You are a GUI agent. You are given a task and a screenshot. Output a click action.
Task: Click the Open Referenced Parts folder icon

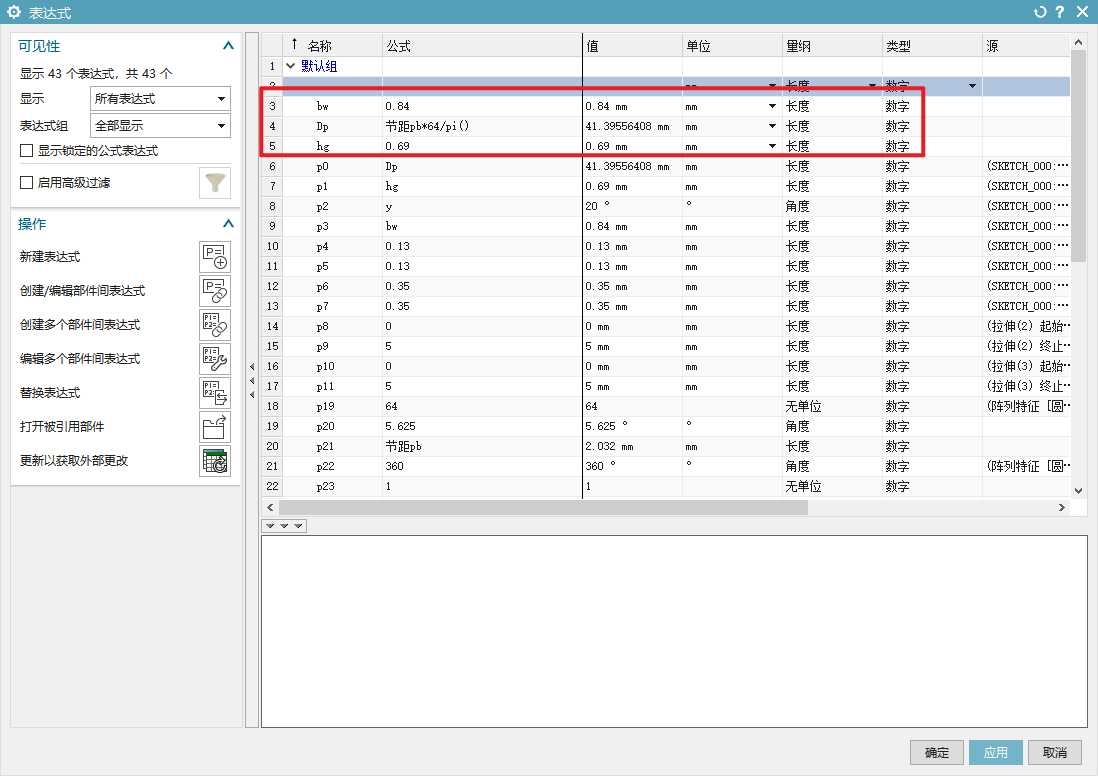tap(215, 427)
